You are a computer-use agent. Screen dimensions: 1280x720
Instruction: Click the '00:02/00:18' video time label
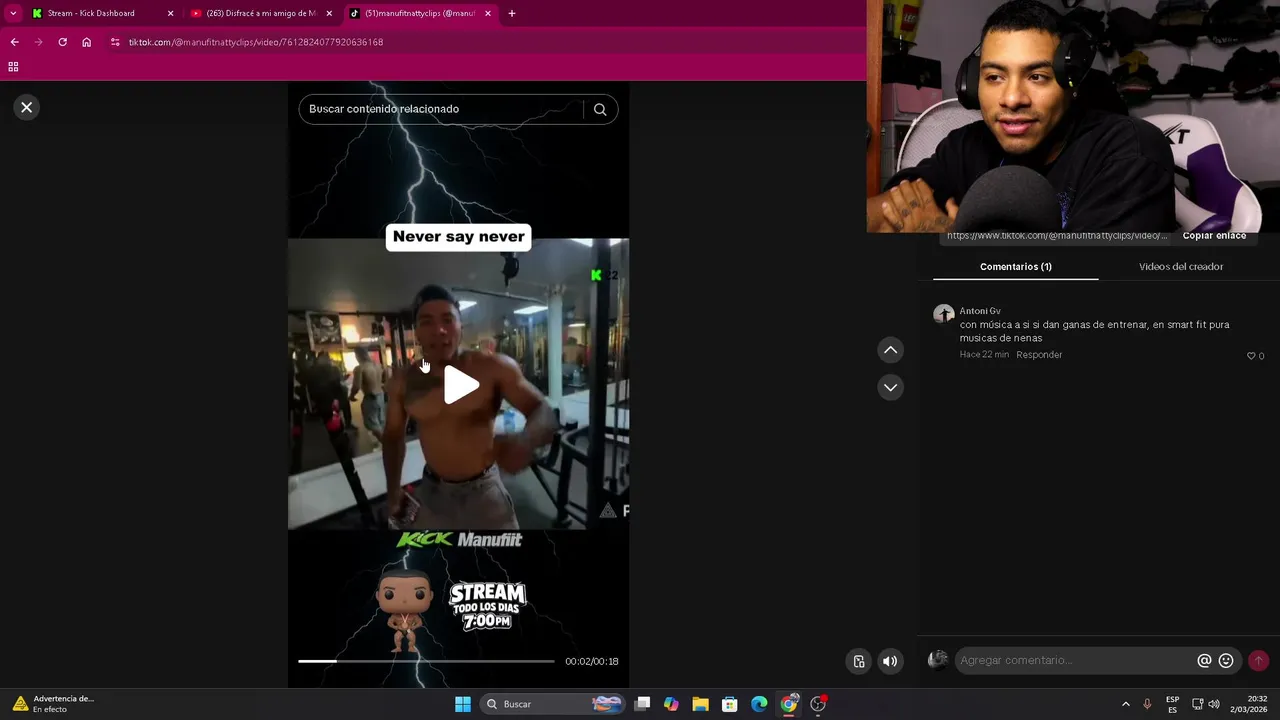tap(592, 661)
